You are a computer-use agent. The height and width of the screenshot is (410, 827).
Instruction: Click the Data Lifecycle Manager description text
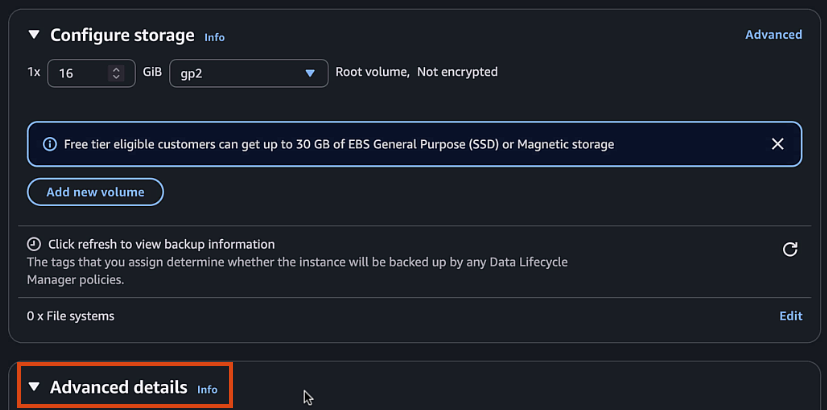297,271
